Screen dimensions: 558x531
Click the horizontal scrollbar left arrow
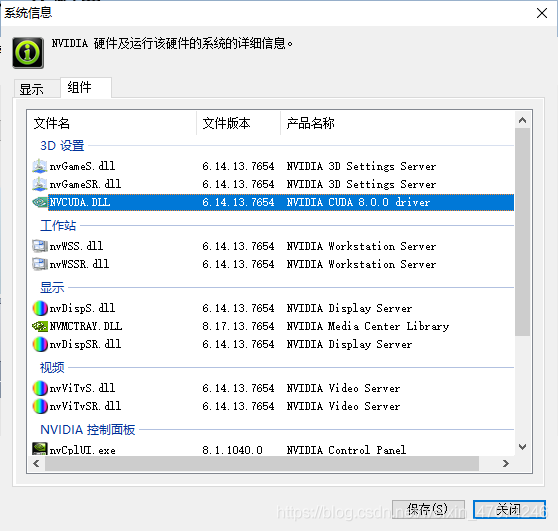(x=36, y=463)
